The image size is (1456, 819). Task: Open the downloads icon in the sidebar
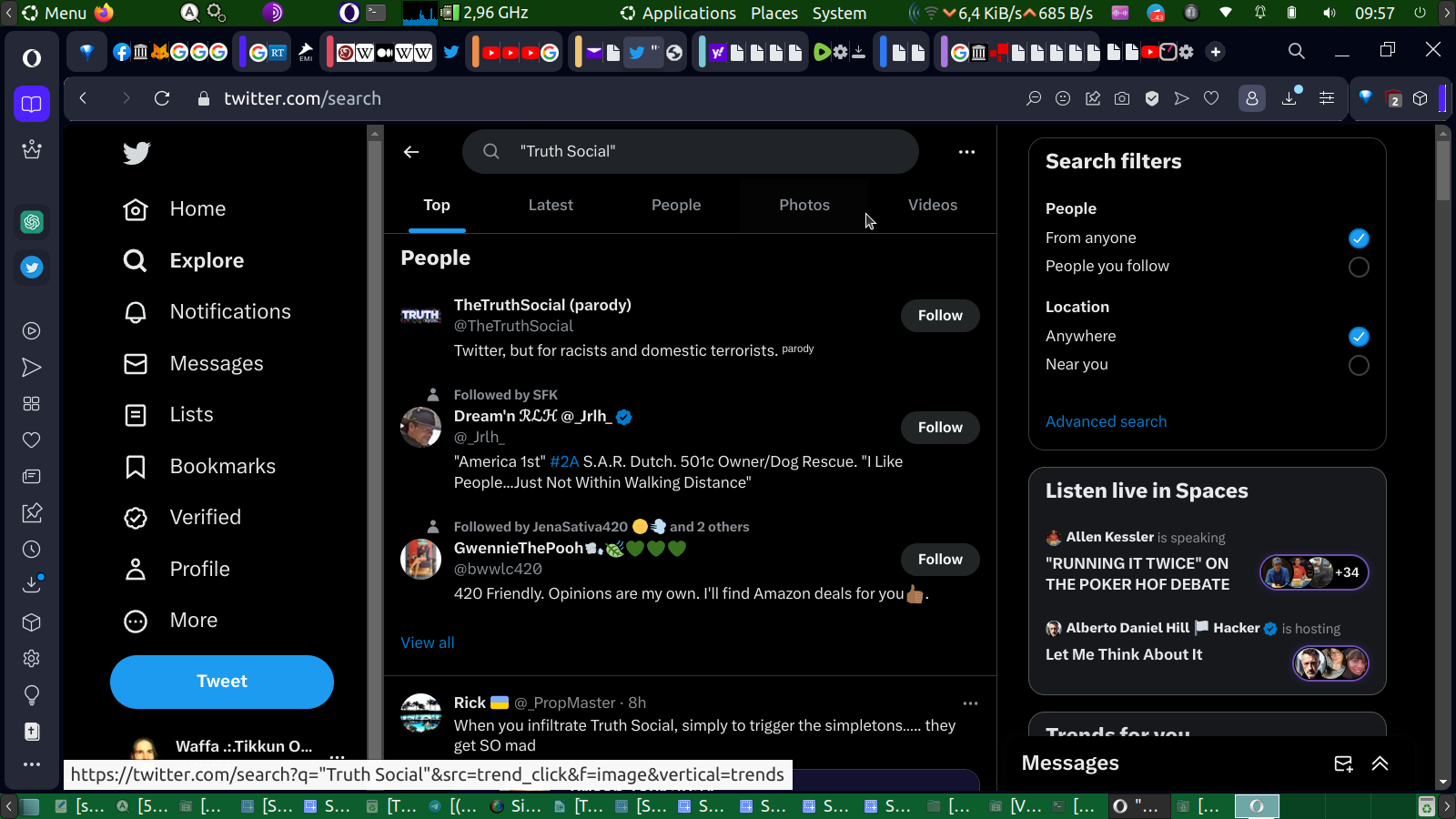[x=32, y=584]
